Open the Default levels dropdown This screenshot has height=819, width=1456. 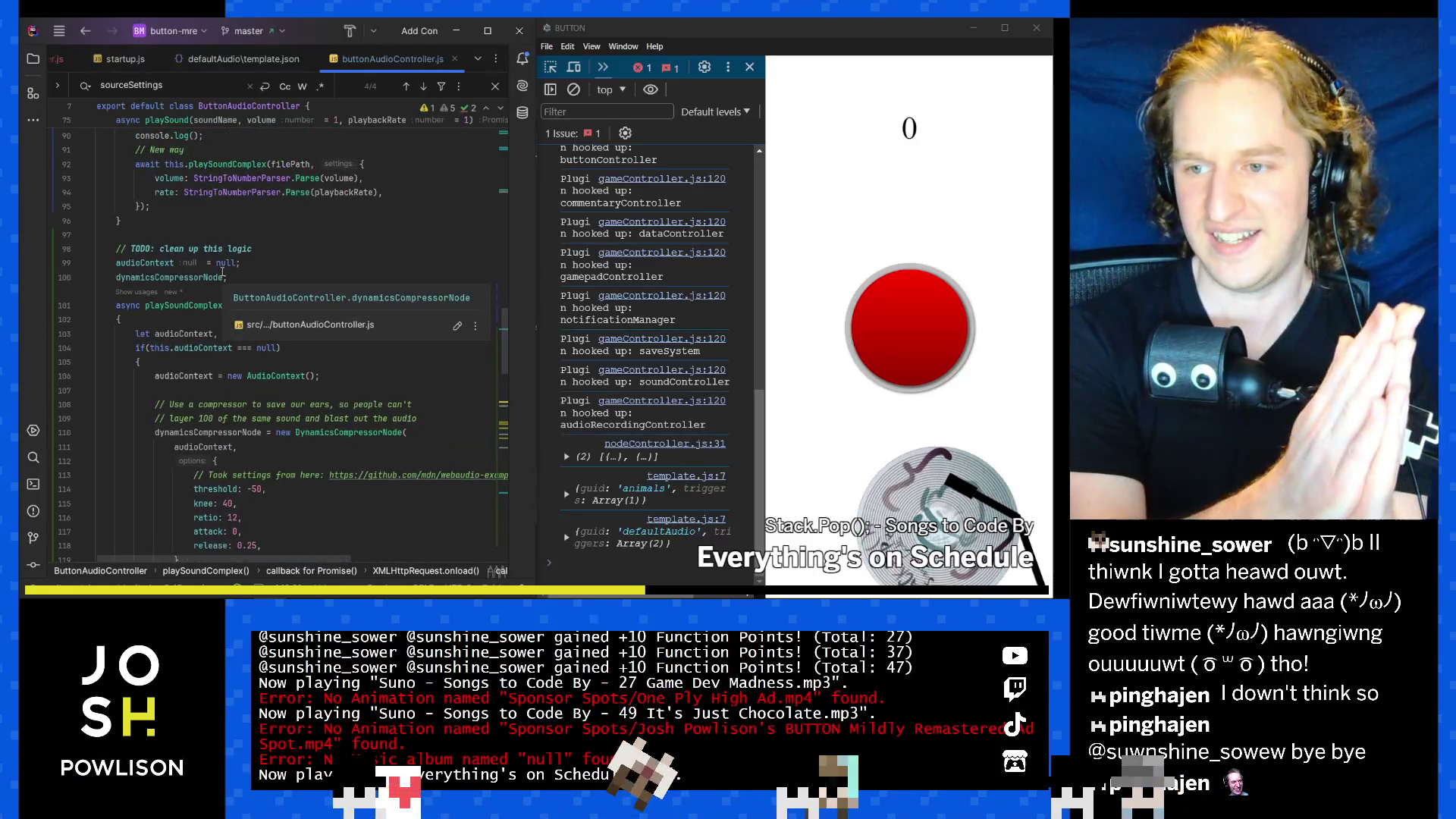click(714, 111)
